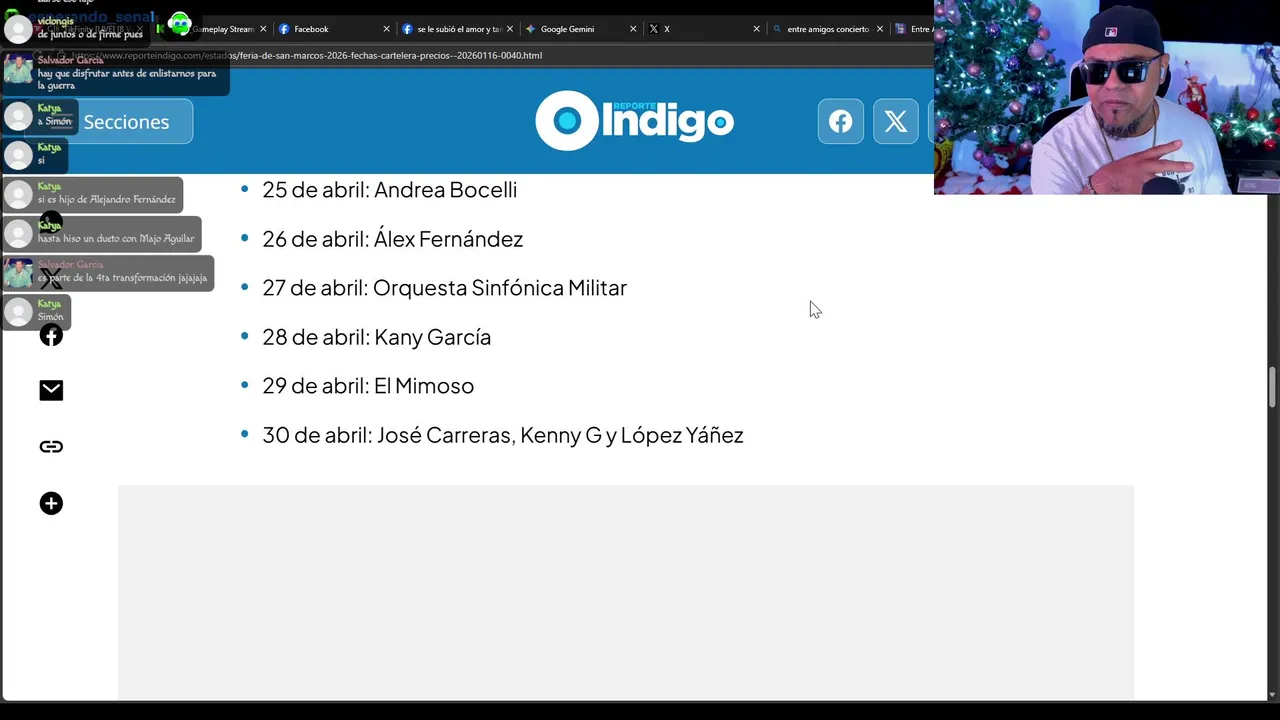Open more sharing options plus icon

point(51,503)
